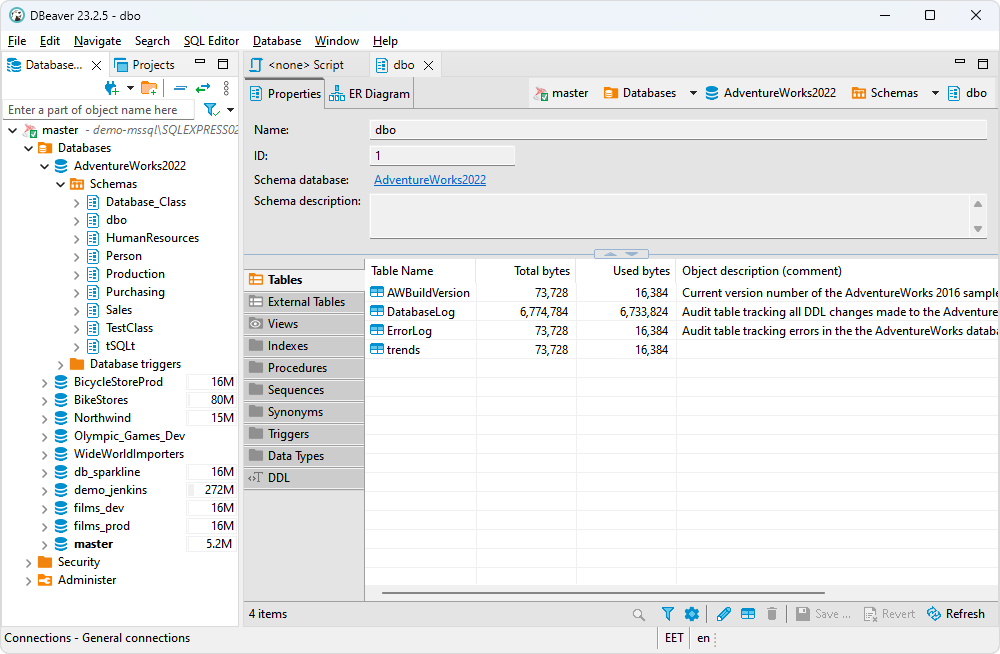Maximize the Database Navigator panel
The image size is (1000, 654).
point(223,64)
